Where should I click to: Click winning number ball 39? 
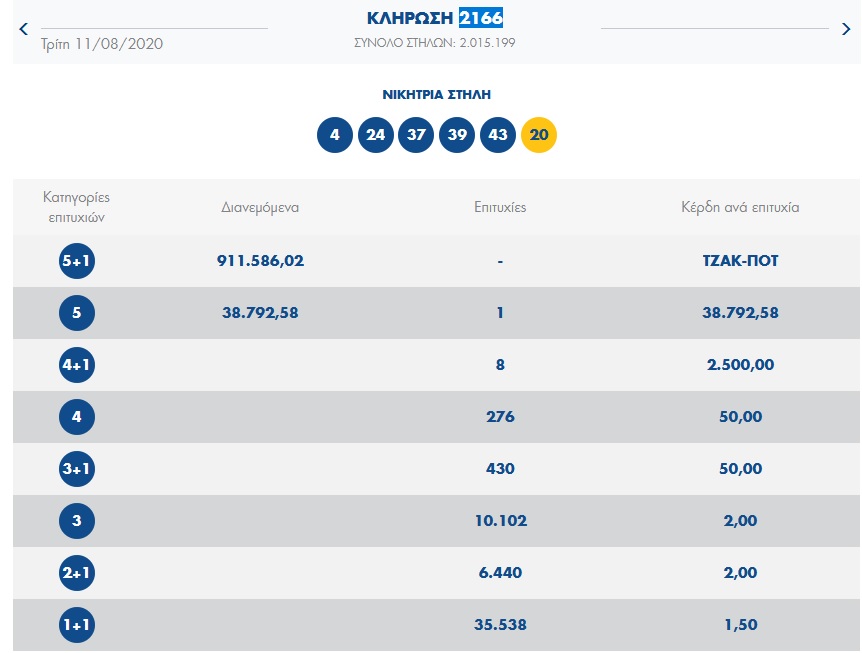(x=457, y=135)
